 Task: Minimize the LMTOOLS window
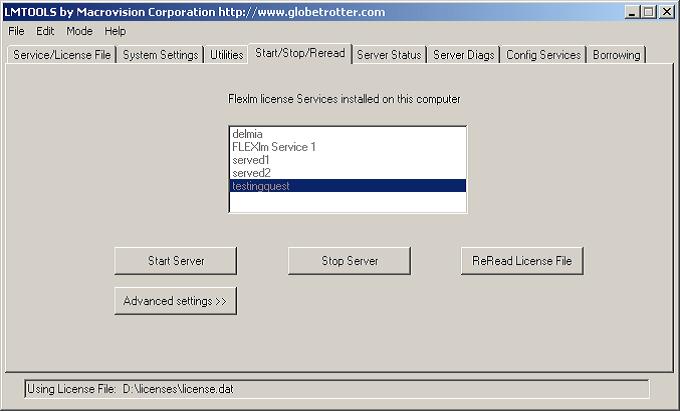[632, 12]
